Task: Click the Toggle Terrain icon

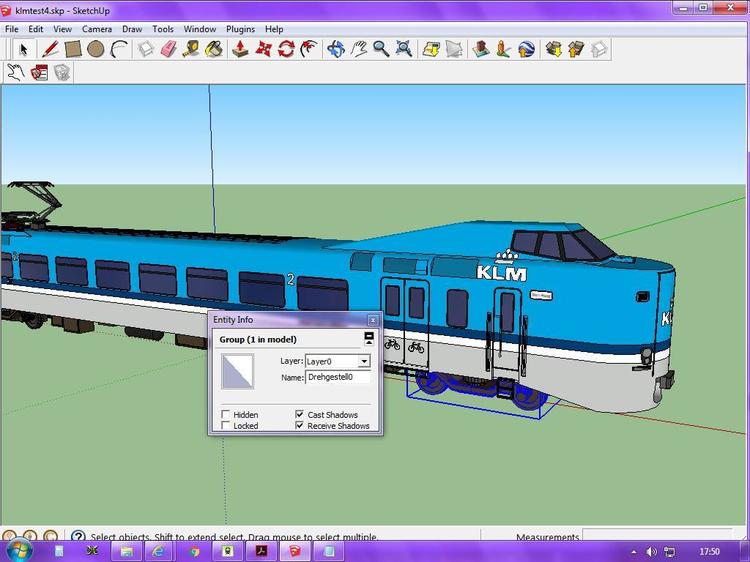Action: tap(453, 49)
